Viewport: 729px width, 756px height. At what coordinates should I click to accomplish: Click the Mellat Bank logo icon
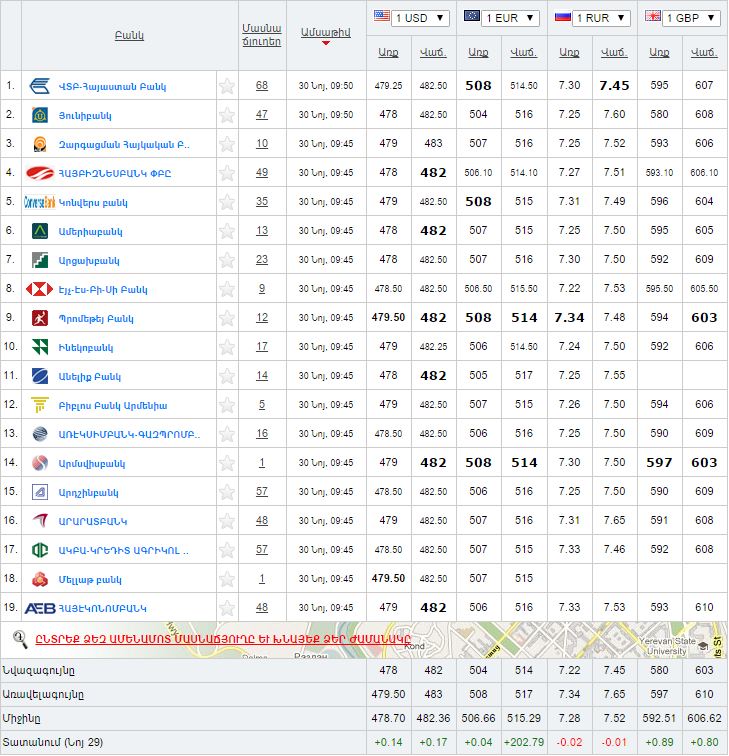[40, 579]
